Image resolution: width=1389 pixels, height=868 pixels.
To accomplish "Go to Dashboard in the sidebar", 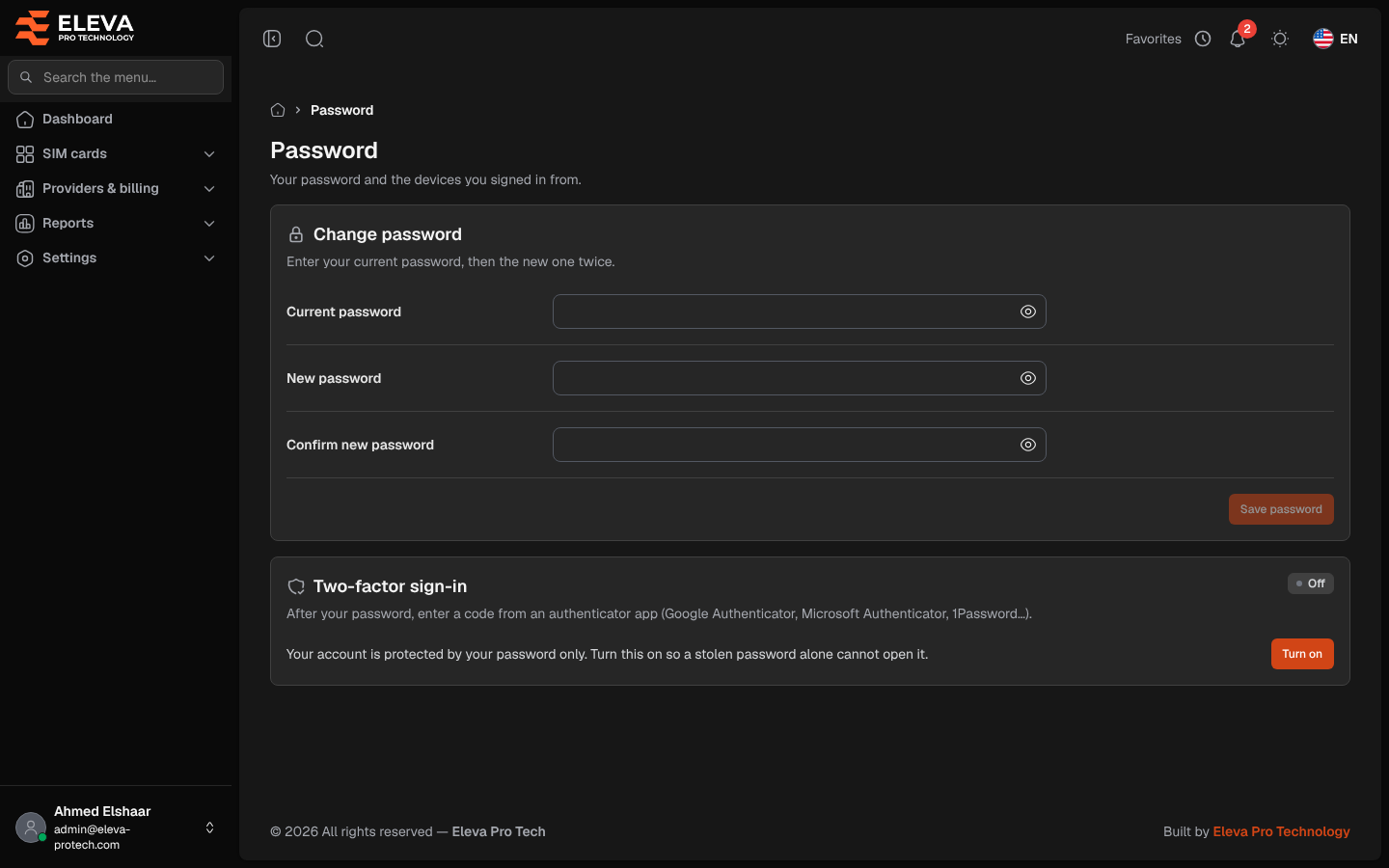I will point(116,119).
